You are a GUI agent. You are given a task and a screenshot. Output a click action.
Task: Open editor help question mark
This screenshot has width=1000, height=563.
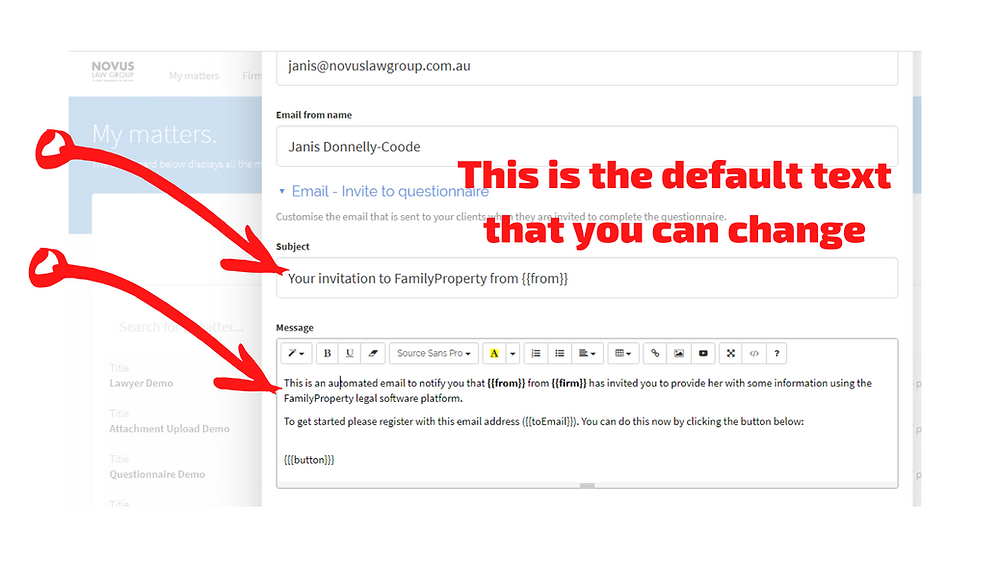777,353
